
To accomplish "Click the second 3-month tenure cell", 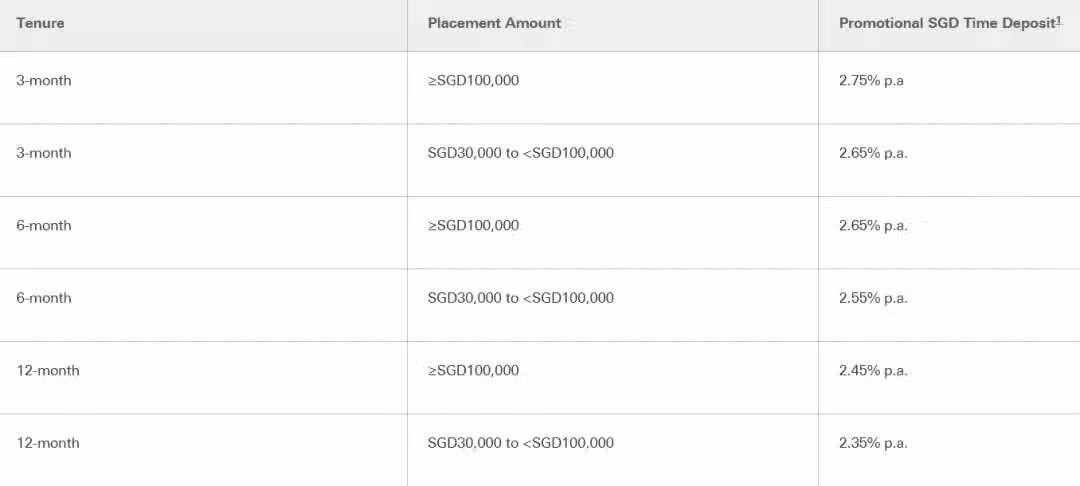I will 44,153.
